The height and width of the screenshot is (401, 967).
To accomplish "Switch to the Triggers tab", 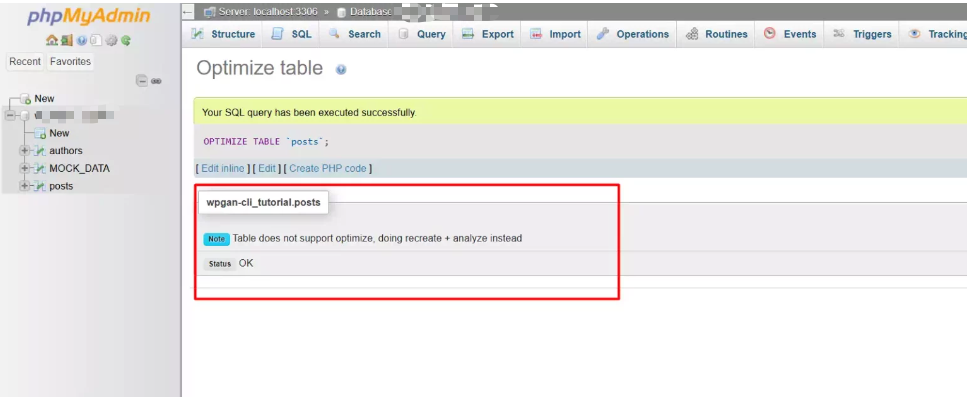I will click(x=862, y=35).
